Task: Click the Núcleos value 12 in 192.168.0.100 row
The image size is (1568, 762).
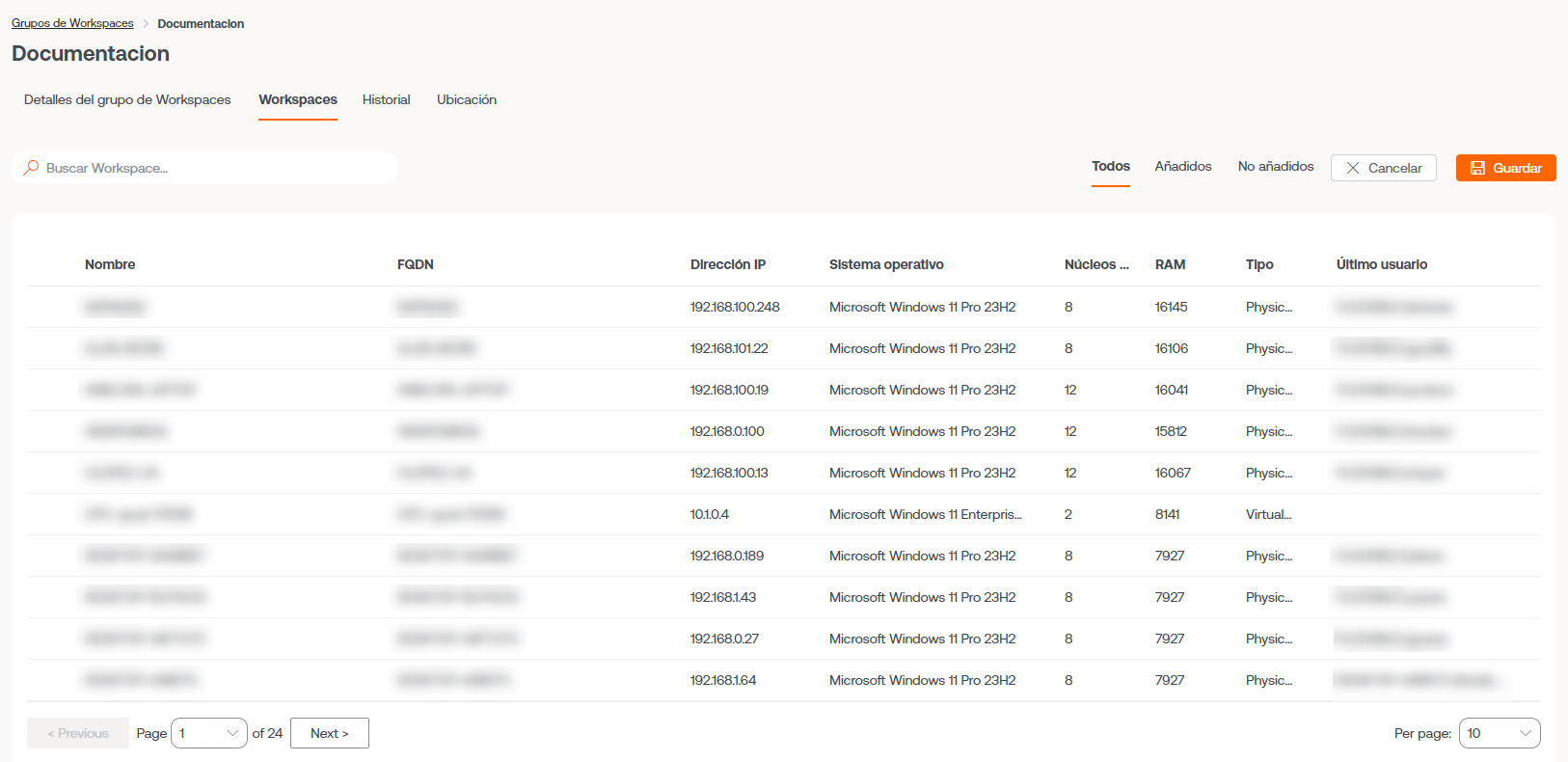Action: click(x=1070, y=431)
